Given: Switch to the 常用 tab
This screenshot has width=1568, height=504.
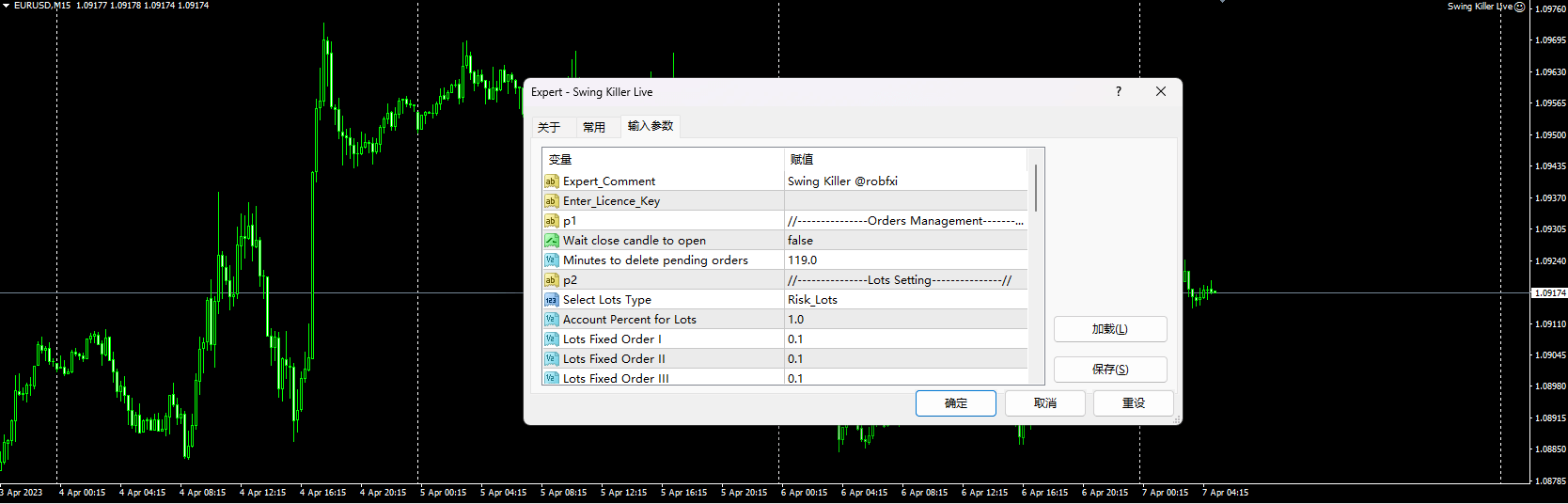Looking at the screenshot, I should coord(594,127).
